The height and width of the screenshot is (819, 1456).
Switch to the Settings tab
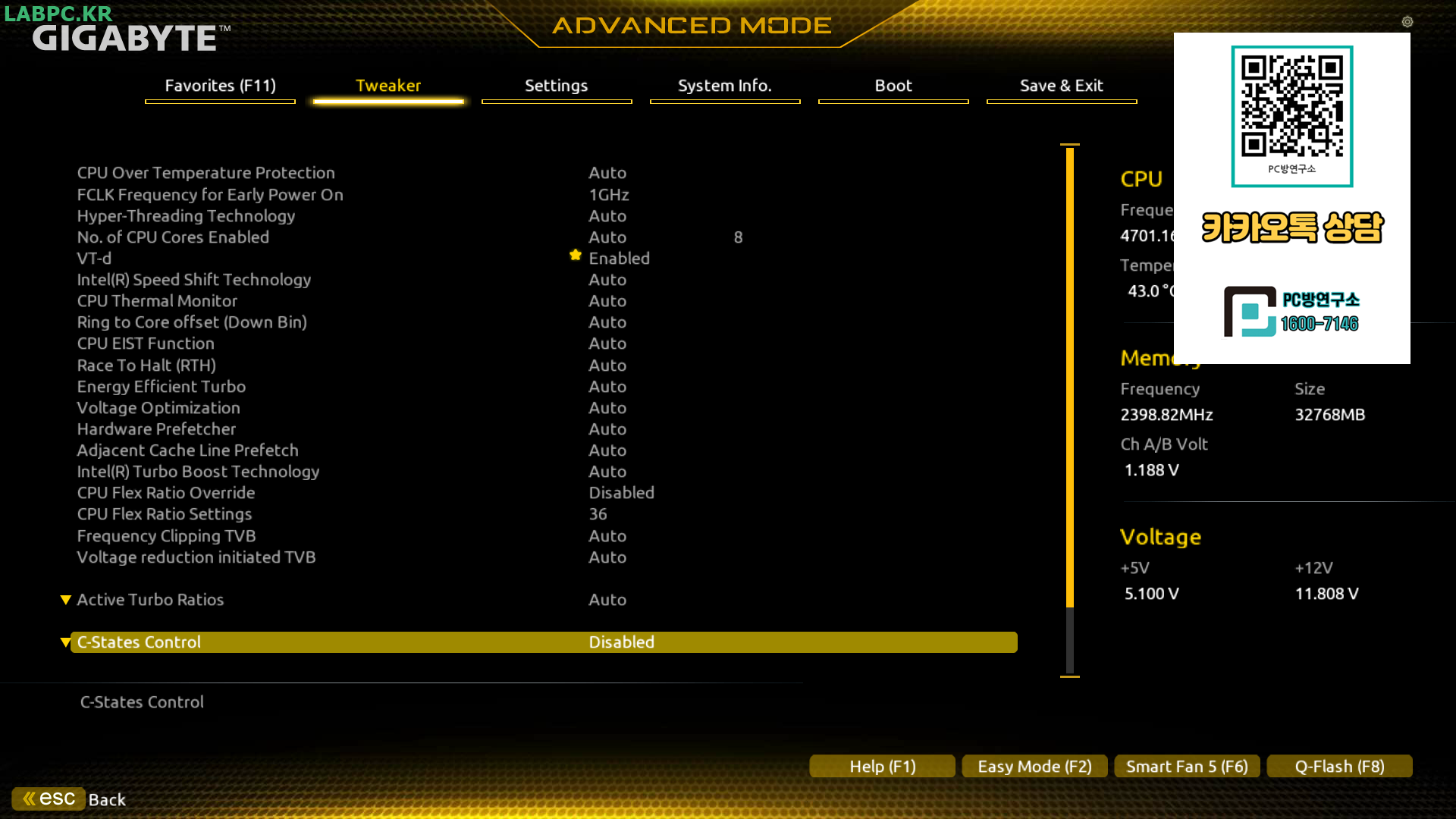(x=556, y=86)
